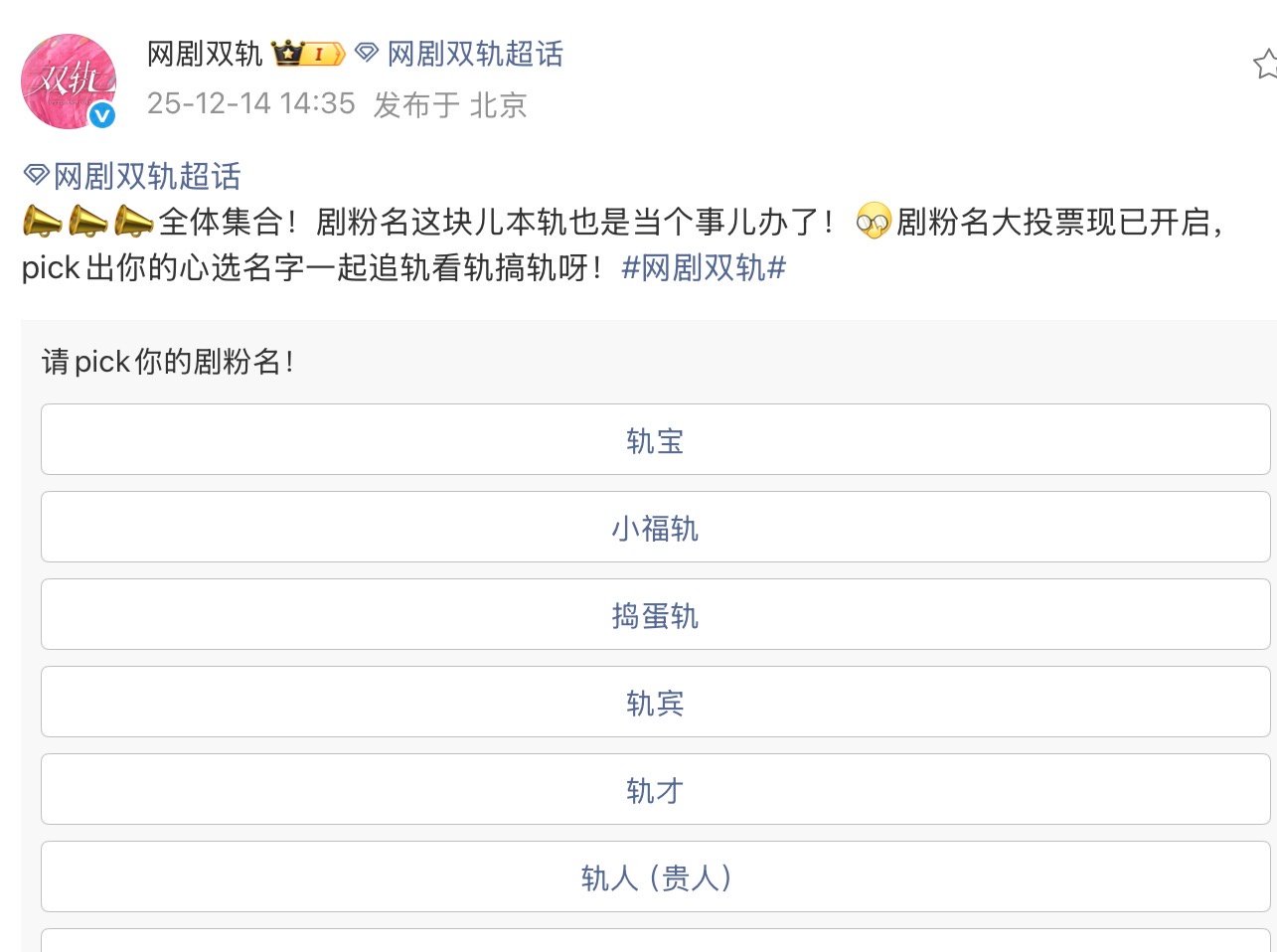Click the profile avatar thumbnail
Screen dimensions: 1277x952
[x=69, y=79]
